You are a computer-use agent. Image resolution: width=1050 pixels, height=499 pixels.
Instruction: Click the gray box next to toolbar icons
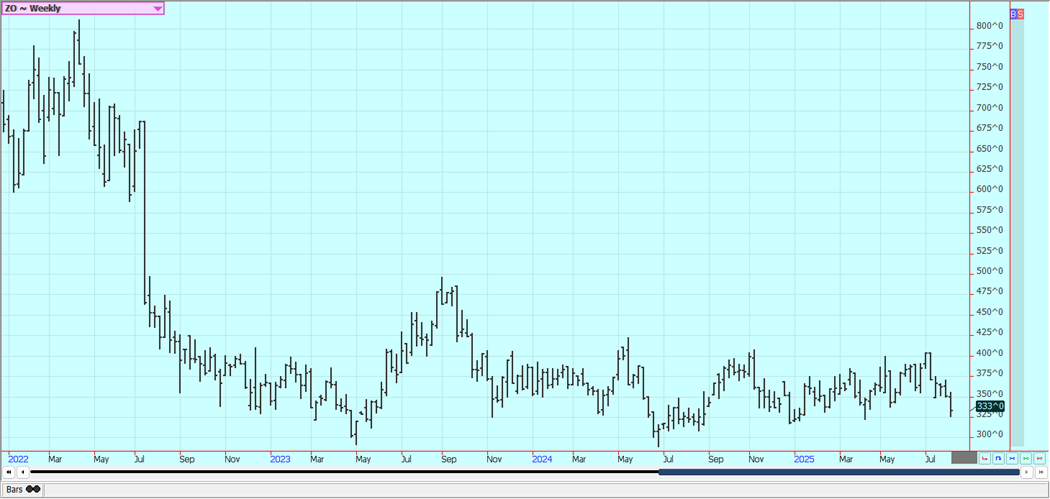coord(964,458)
